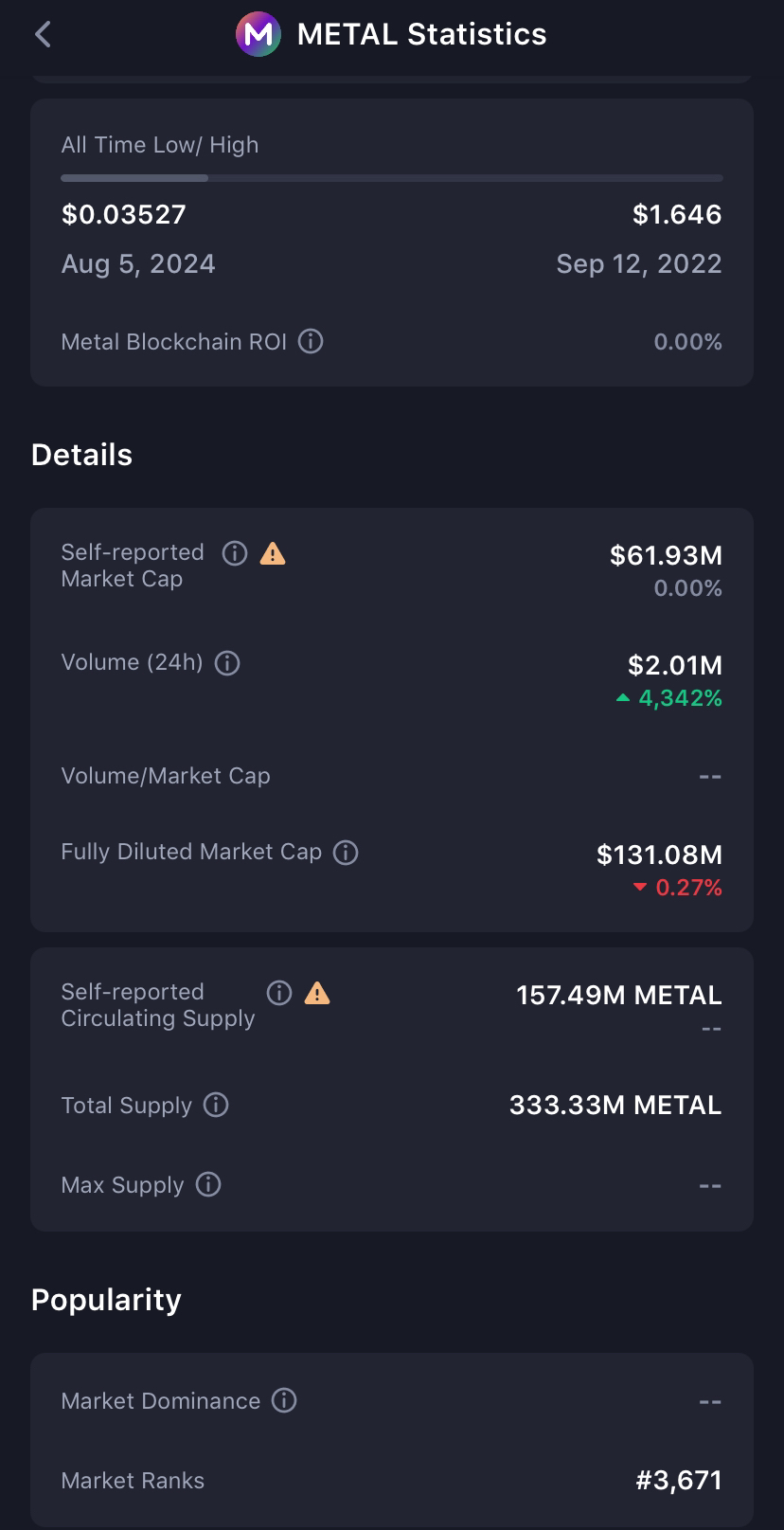
Task: Tap the 157.49M METAL supply value
Action: click(x=618, y=995)
